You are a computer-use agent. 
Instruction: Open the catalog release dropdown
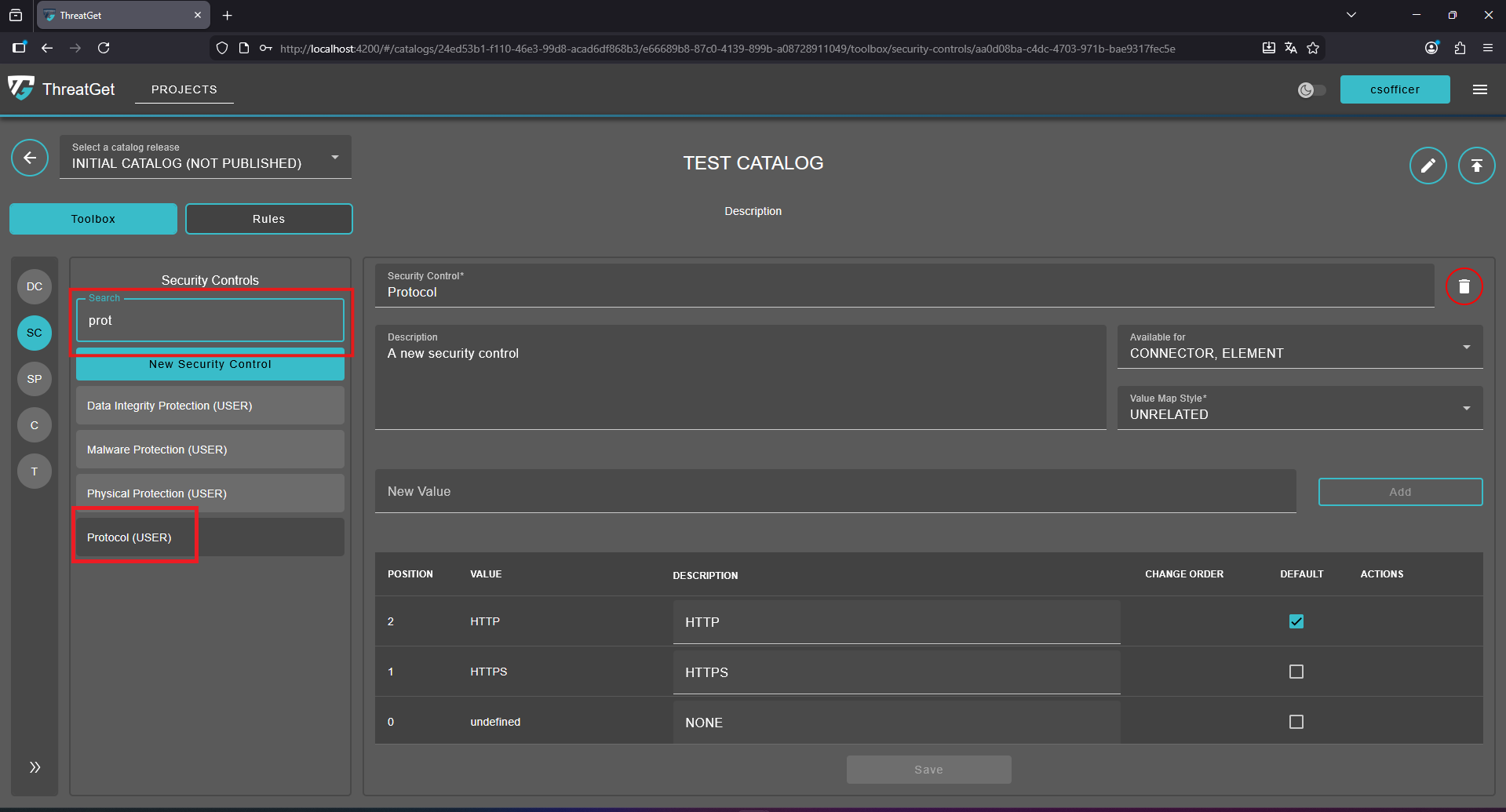206,158
